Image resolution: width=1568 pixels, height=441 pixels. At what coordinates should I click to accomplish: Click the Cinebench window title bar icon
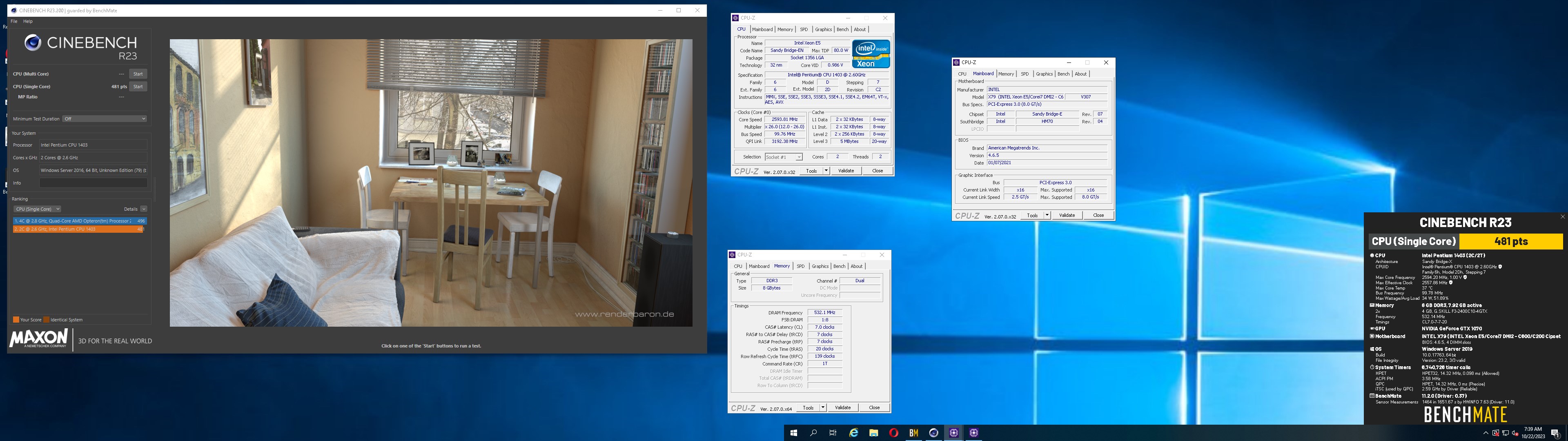[14, 10]
